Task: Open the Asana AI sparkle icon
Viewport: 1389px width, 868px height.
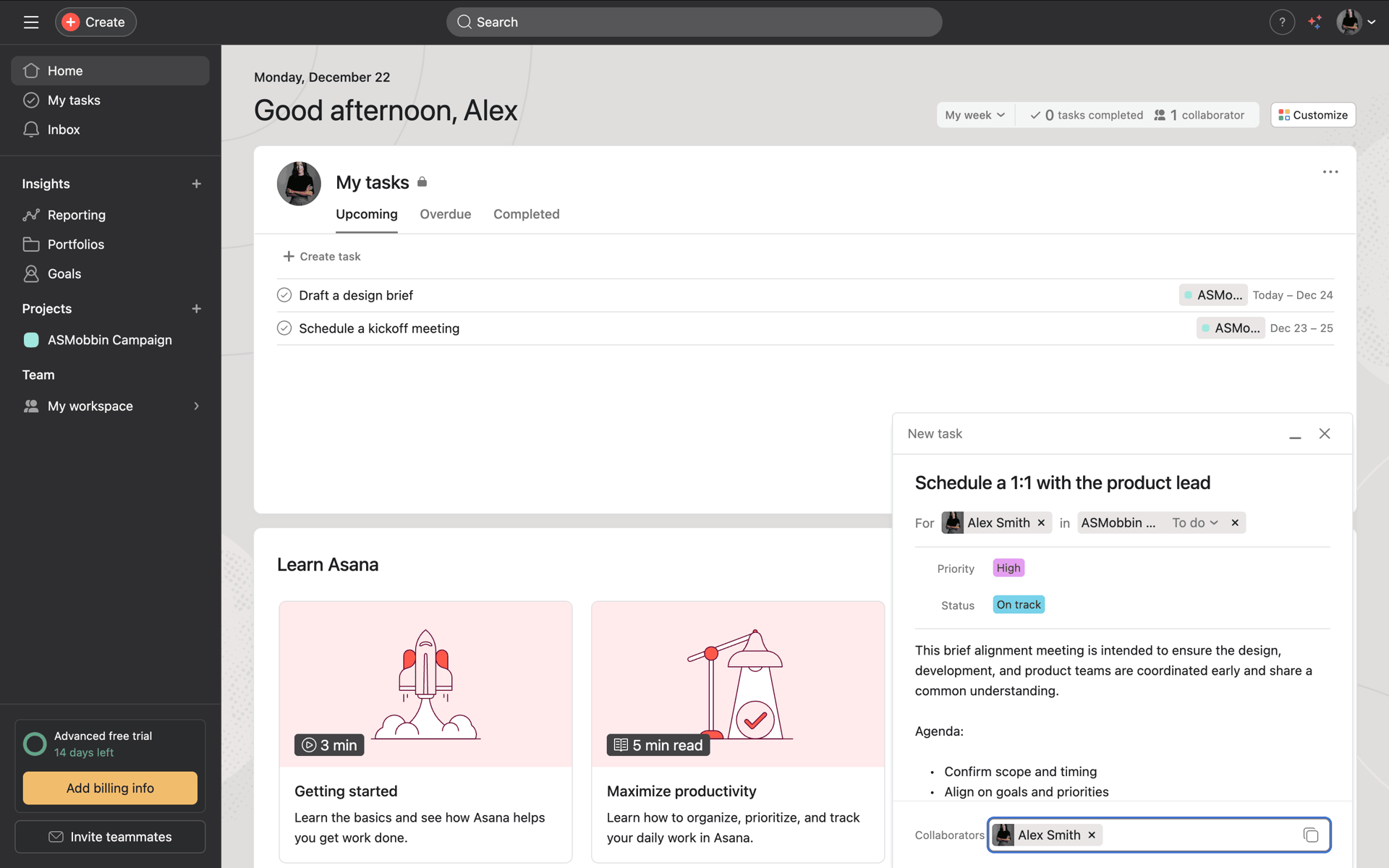Action: click(1315, 22)
